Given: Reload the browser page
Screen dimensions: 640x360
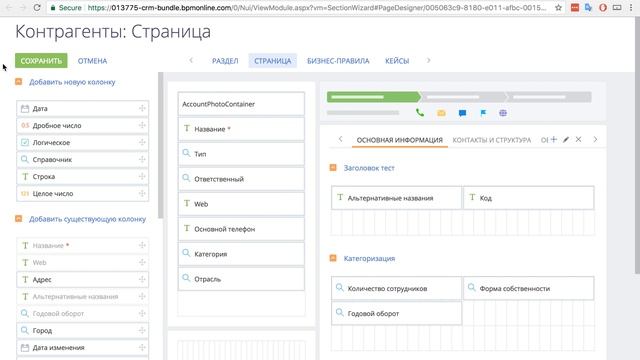Looking at the screenshot, I should tap(37, 7).
